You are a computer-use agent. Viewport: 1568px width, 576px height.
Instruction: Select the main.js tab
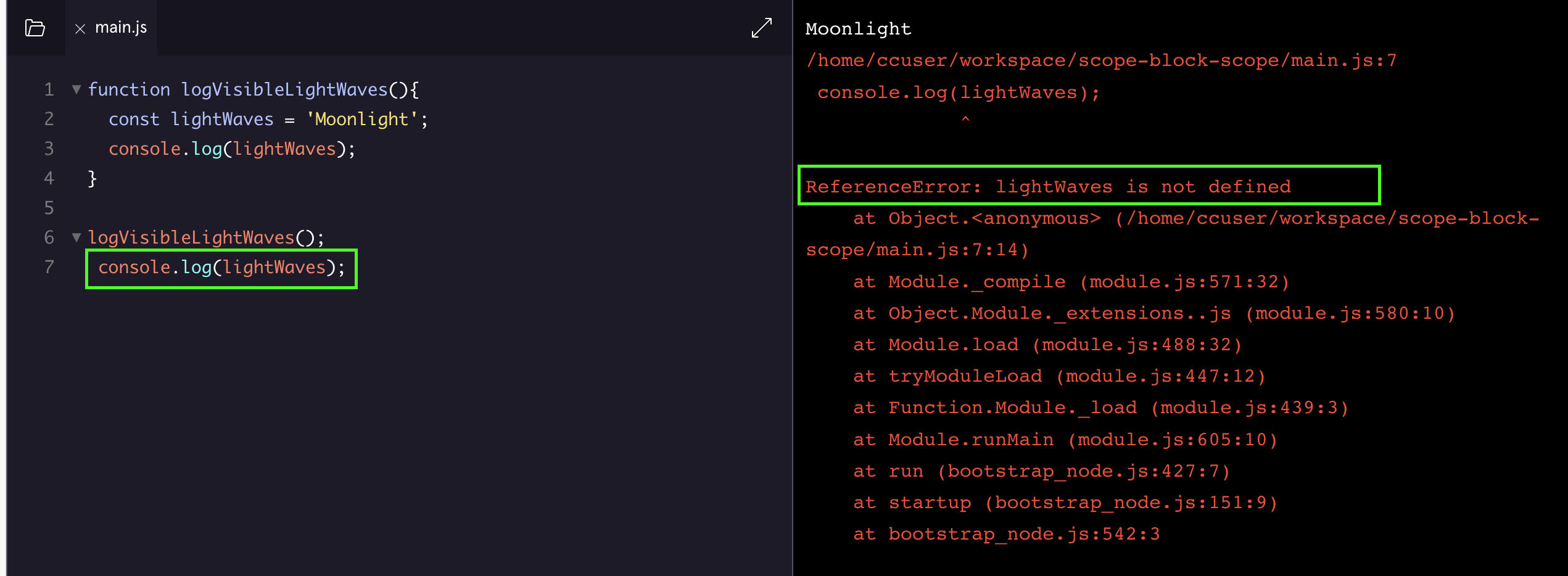121,28
